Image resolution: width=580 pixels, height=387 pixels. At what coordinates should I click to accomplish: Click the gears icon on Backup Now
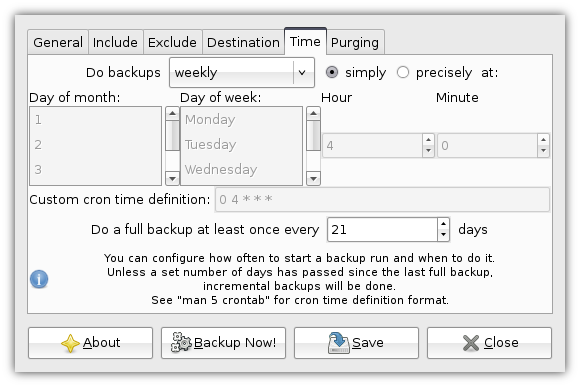point(181,342)
